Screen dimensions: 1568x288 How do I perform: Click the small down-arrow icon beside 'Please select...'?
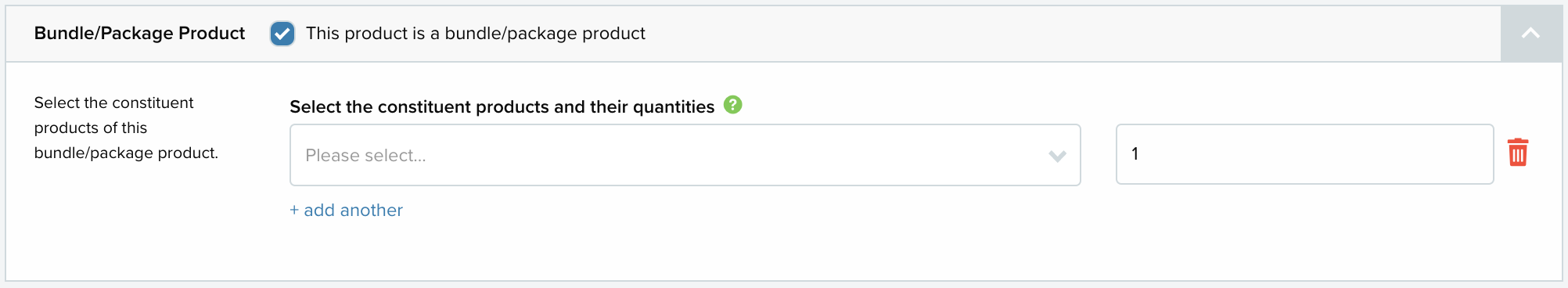pyautogui.click(x=1057, y=156)
